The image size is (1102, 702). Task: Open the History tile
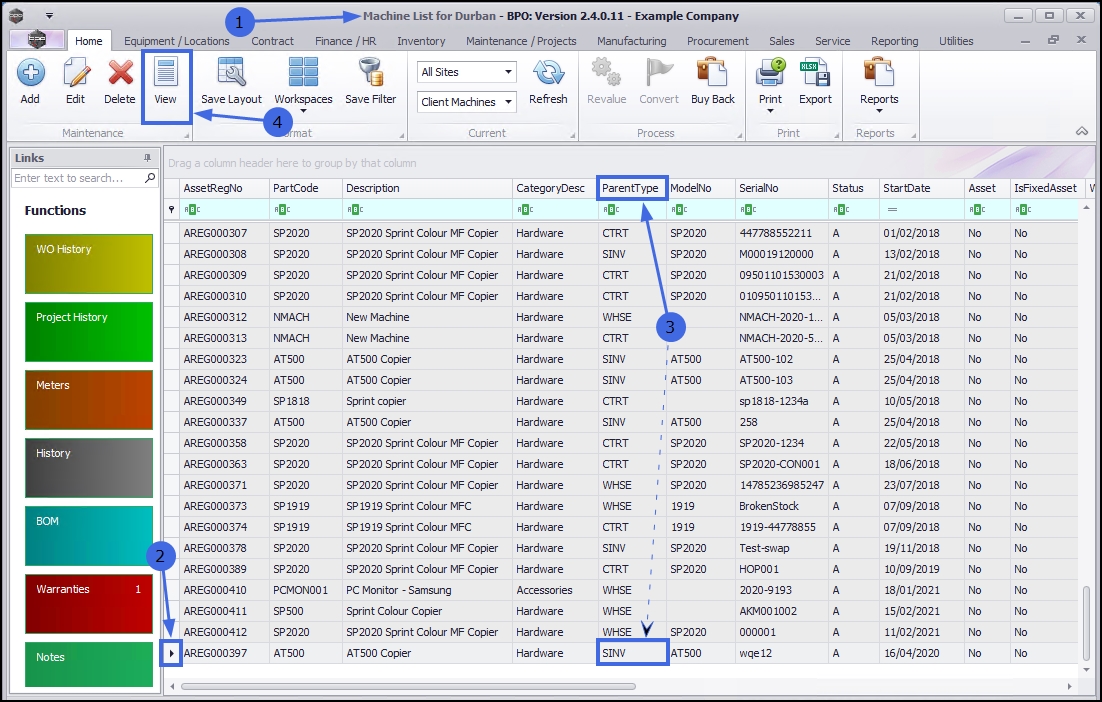click(x=89, y=468)
